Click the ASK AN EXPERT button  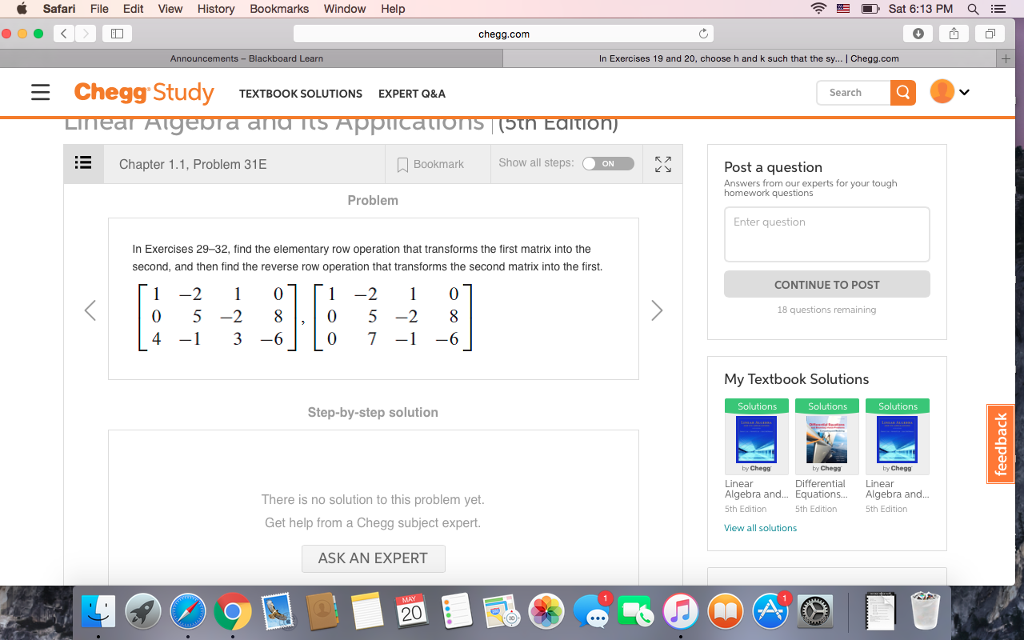tap(373, 559)
